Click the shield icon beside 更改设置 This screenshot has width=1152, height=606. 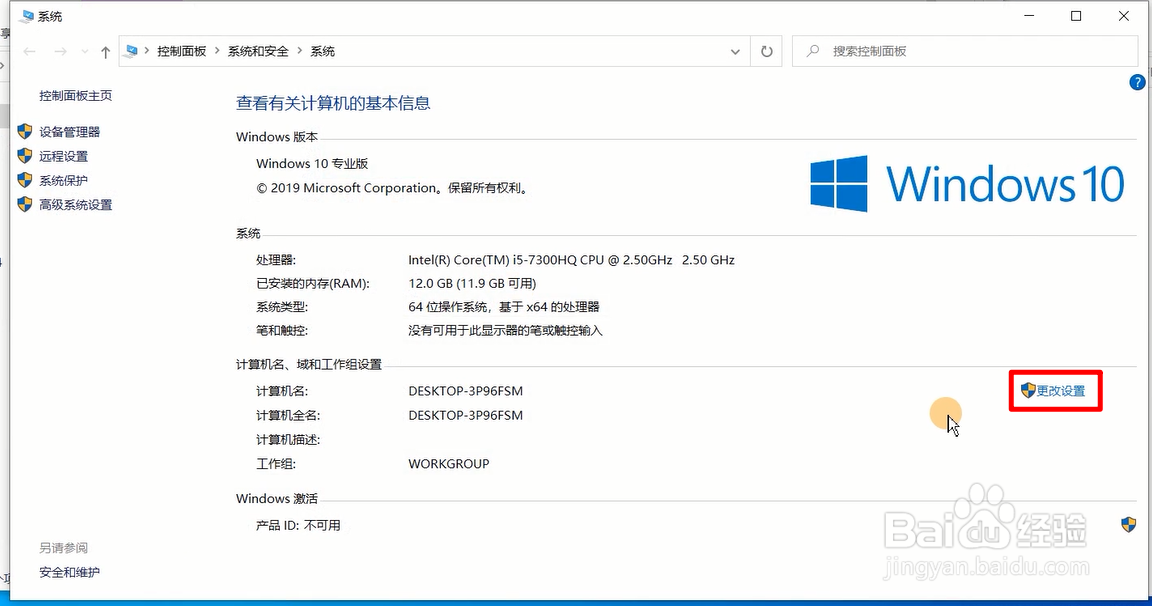(1028, 390)
